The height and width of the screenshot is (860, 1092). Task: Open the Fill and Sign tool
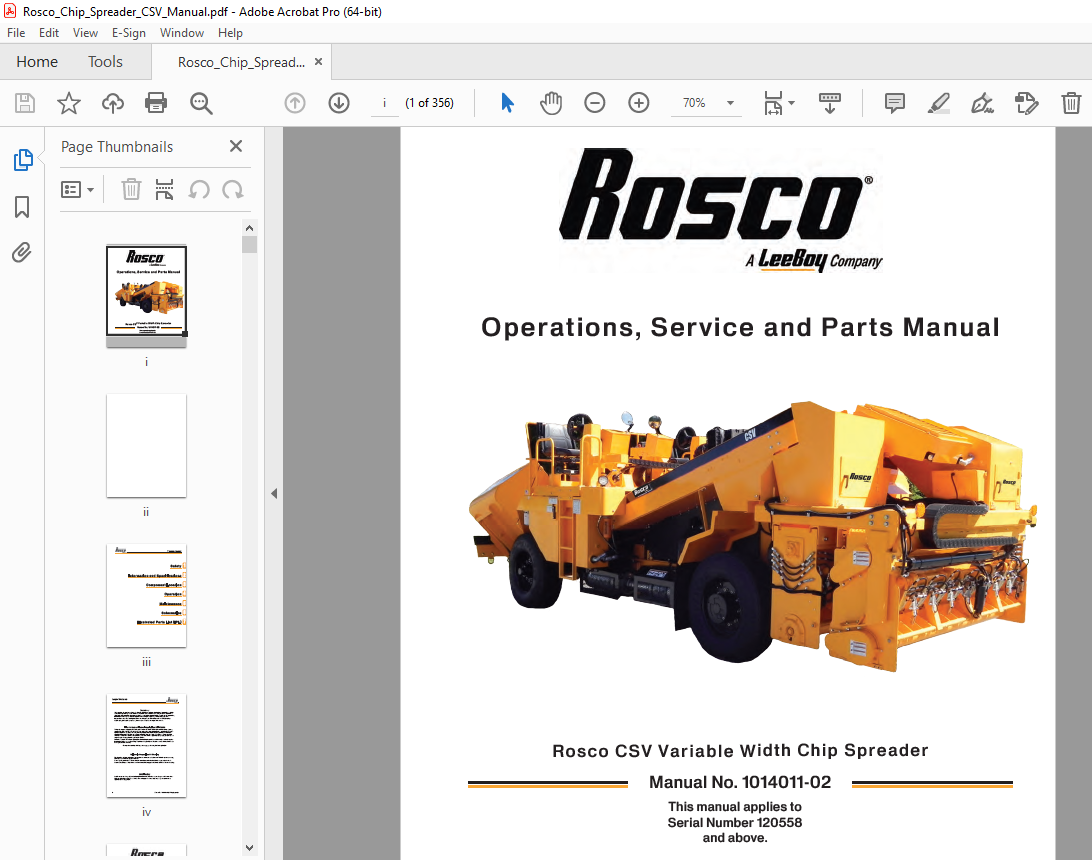pos(983,103)
